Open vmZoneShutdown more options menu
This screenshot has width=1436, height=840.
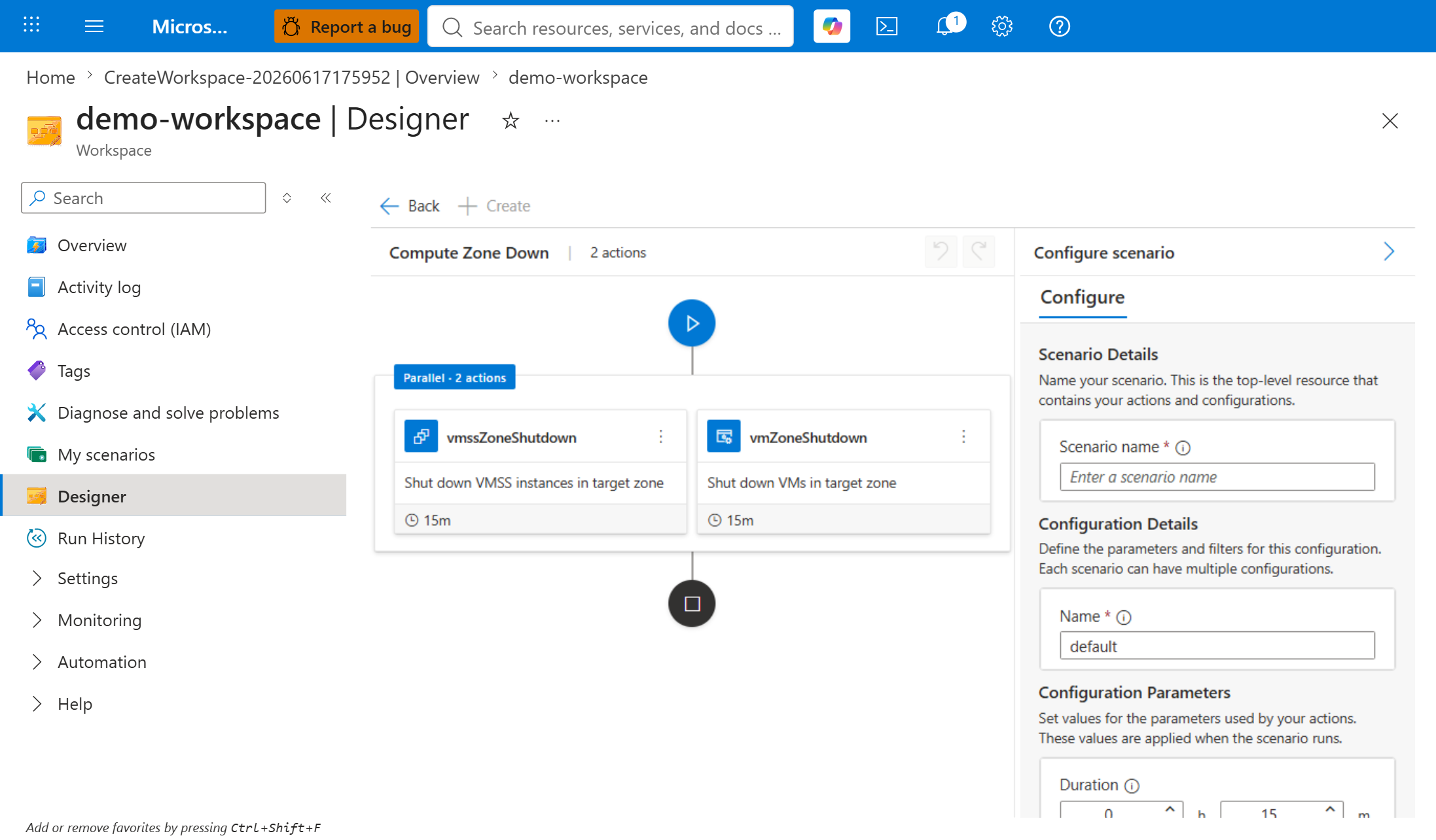(963, 436)
